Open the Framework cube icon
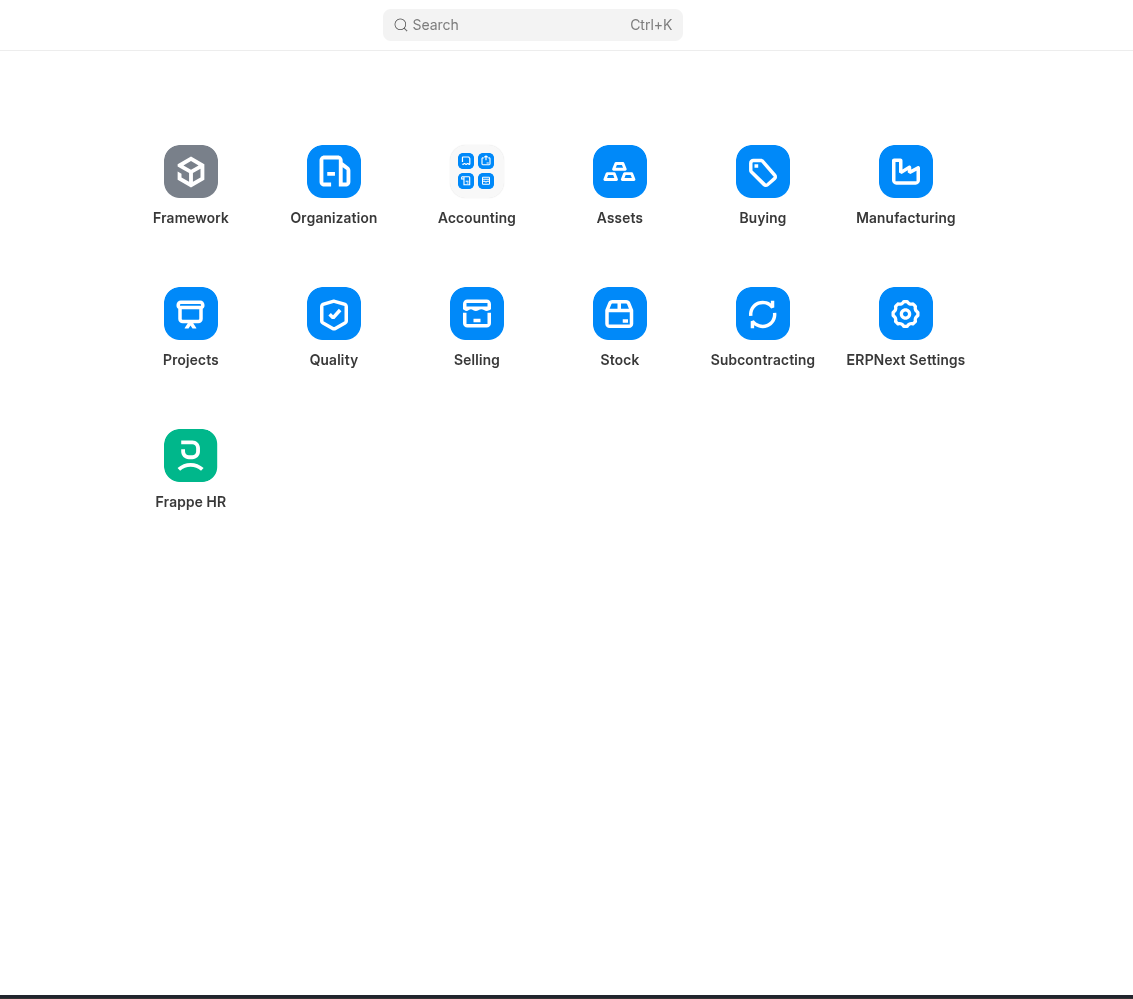The width and height of the screenshot is (1133, 999). tap(191, 171)
